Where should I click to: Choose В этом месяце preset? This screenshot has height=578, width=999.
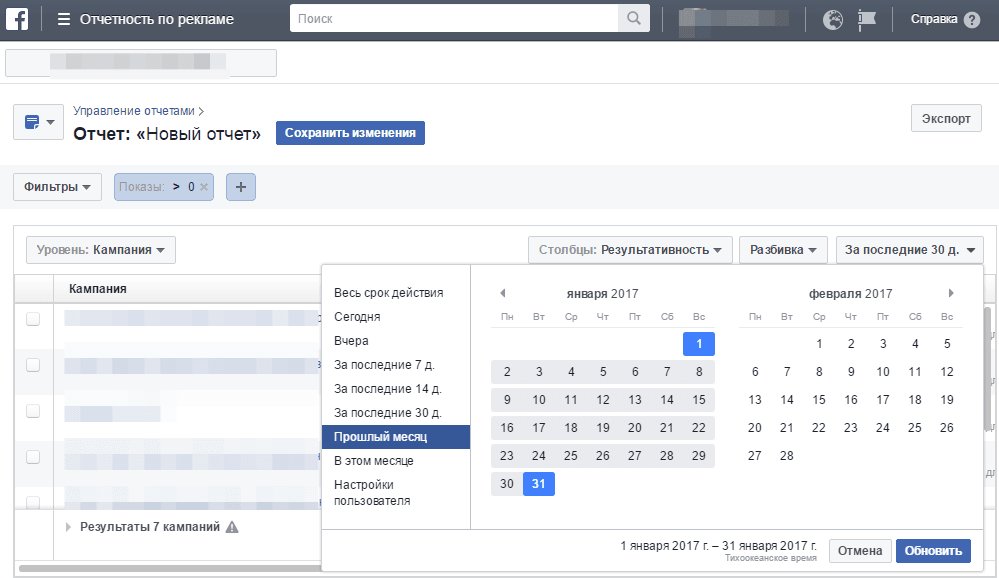[x=374, y=461]
